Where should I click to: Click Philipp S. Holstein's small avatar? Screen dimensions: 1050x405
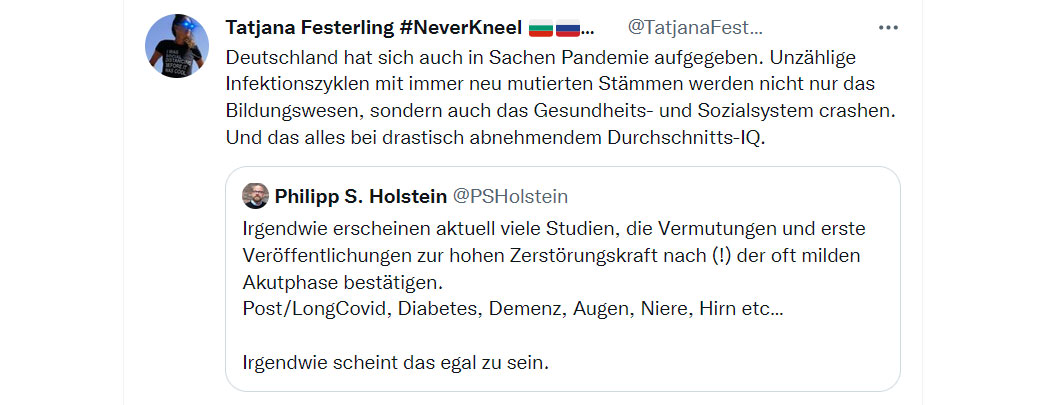255,196
